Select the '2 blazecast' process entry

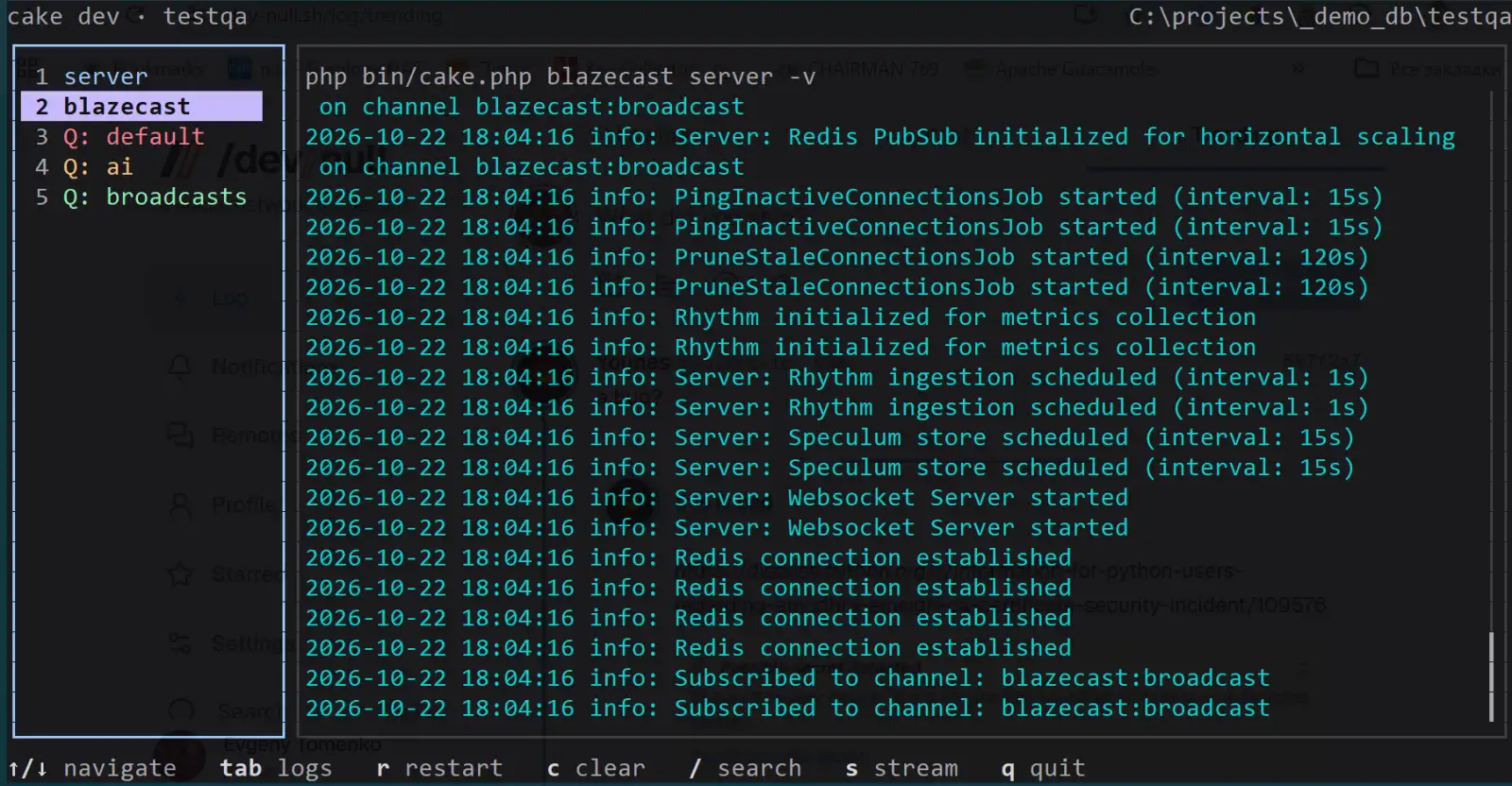click(x=142, y=106)
